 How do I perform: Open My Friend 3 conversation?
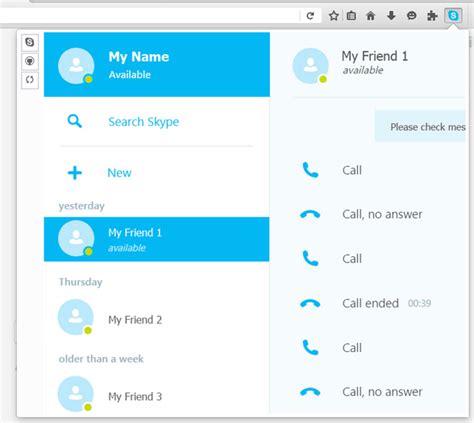(x=157, y=395)
